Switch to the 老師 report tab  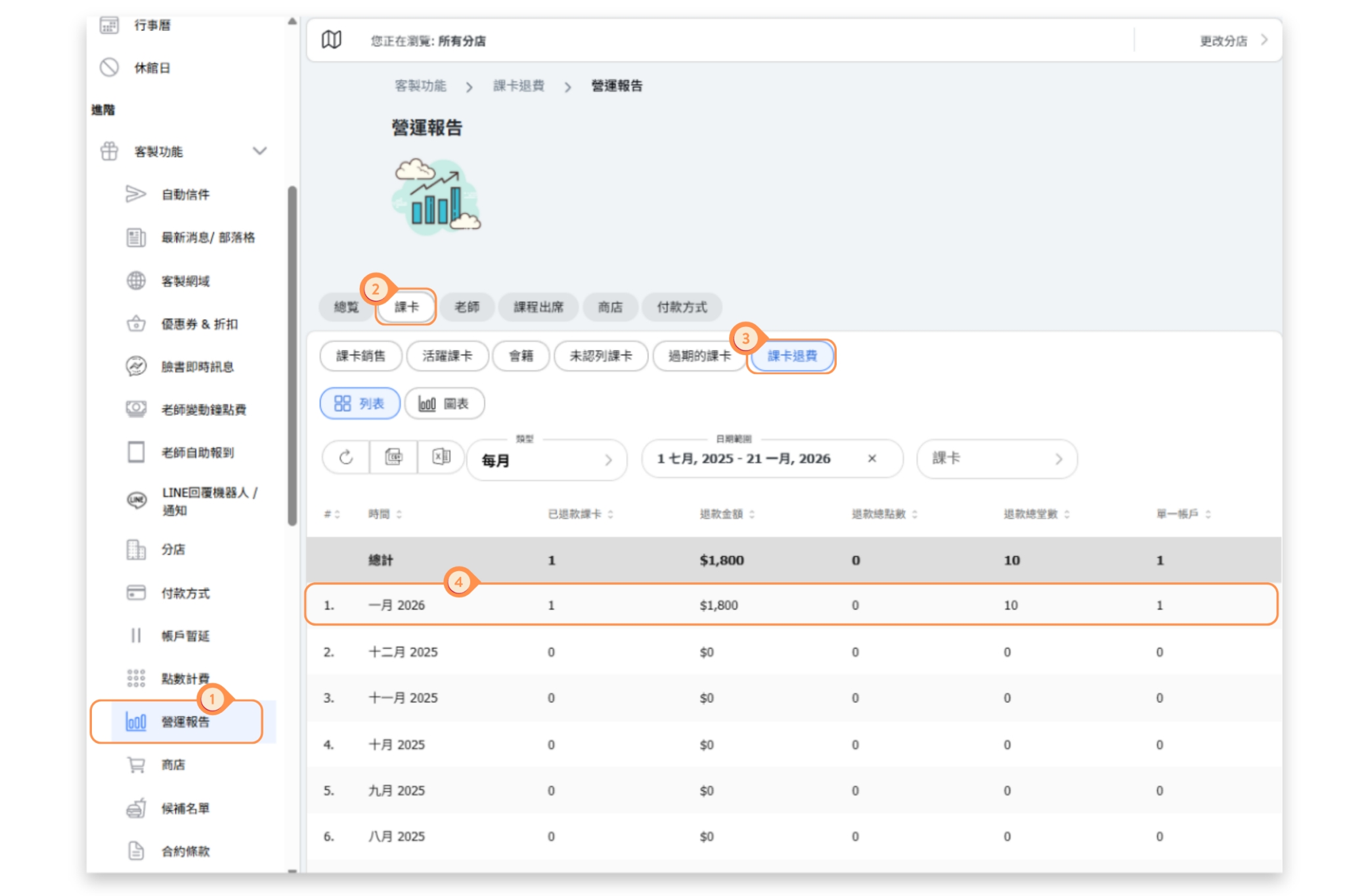click(467, 307)
